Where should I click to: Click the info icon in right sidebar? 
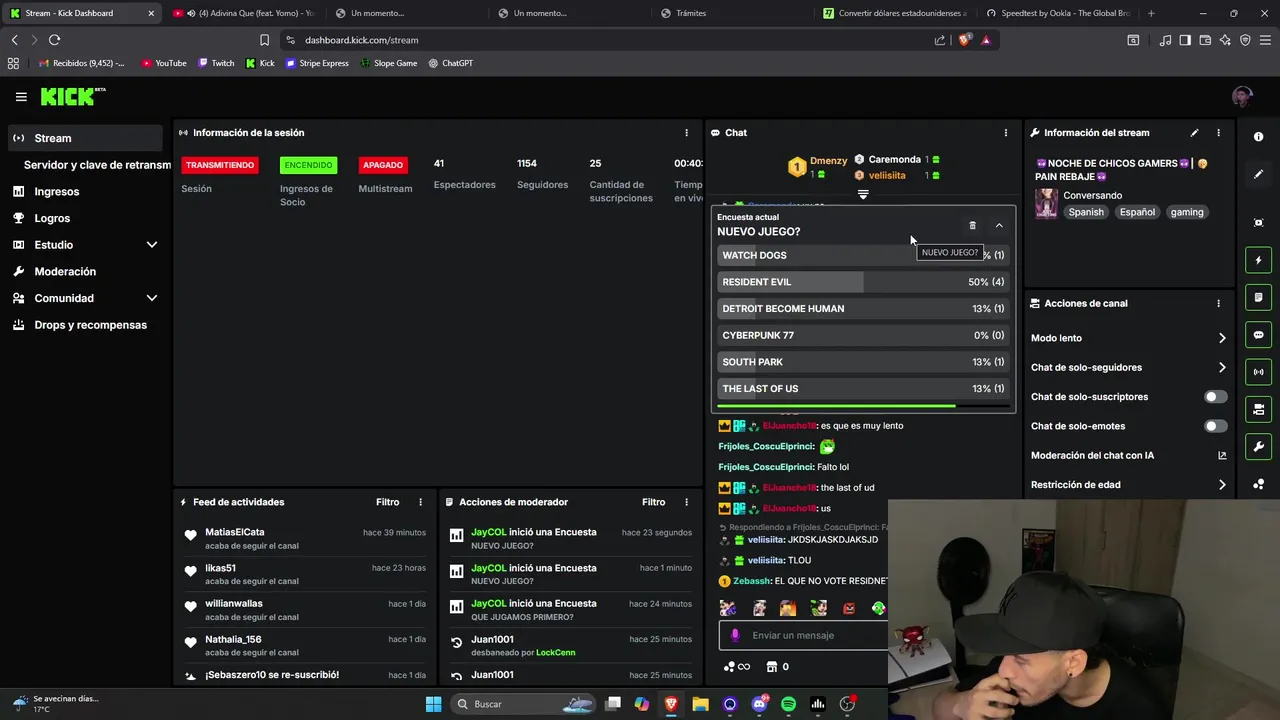(1259, 137)
